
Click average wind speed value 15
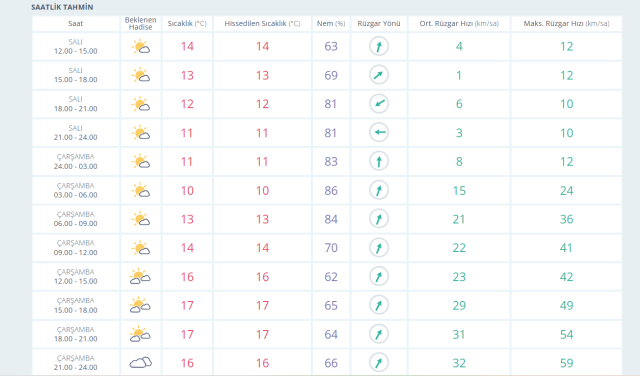[x=459, y=191]
